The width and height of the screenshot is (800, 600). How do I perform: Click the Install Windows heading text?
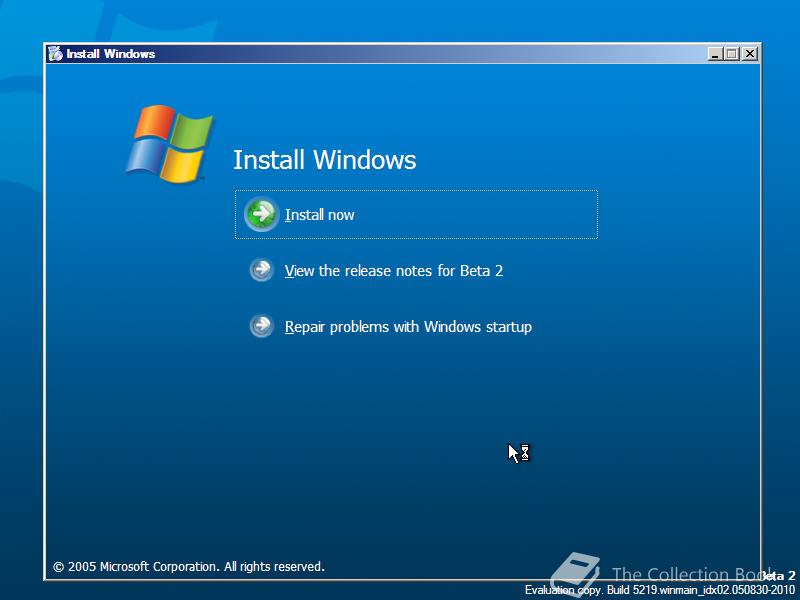coord(324,160)
